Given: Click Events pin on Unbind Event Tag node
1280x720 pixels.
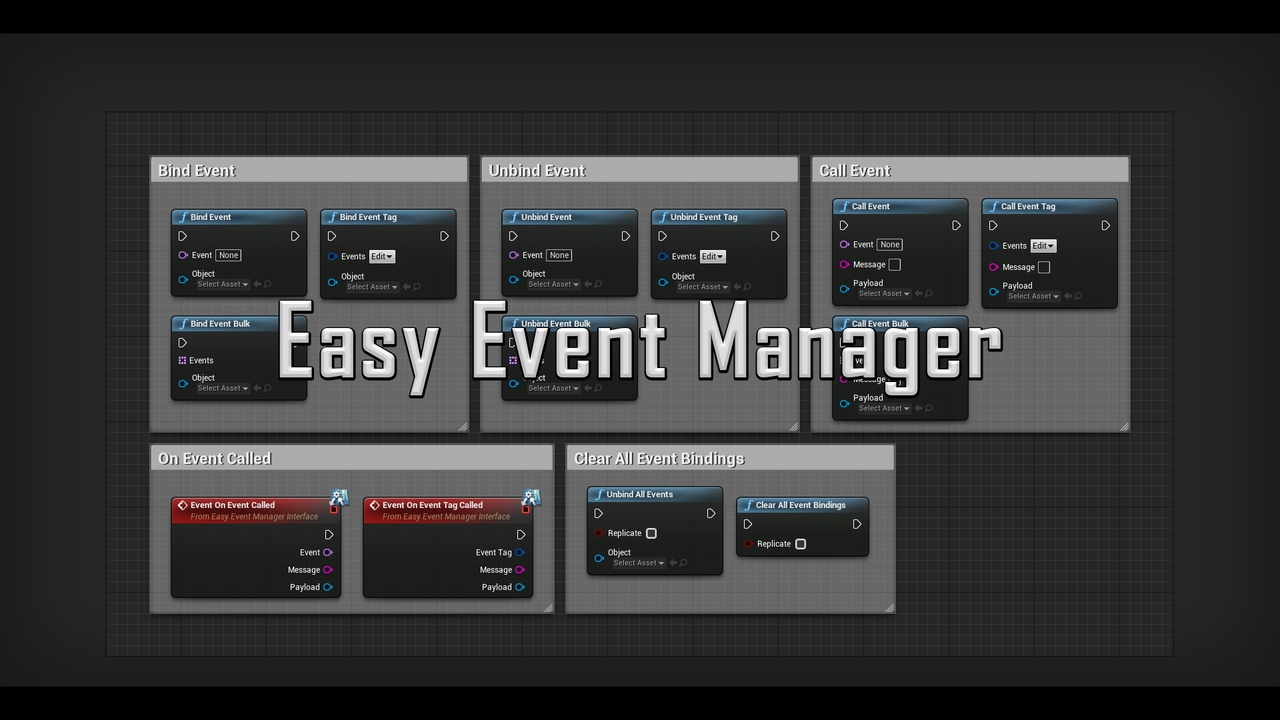Looking at the screenshot, I should [x=664, y=256].
